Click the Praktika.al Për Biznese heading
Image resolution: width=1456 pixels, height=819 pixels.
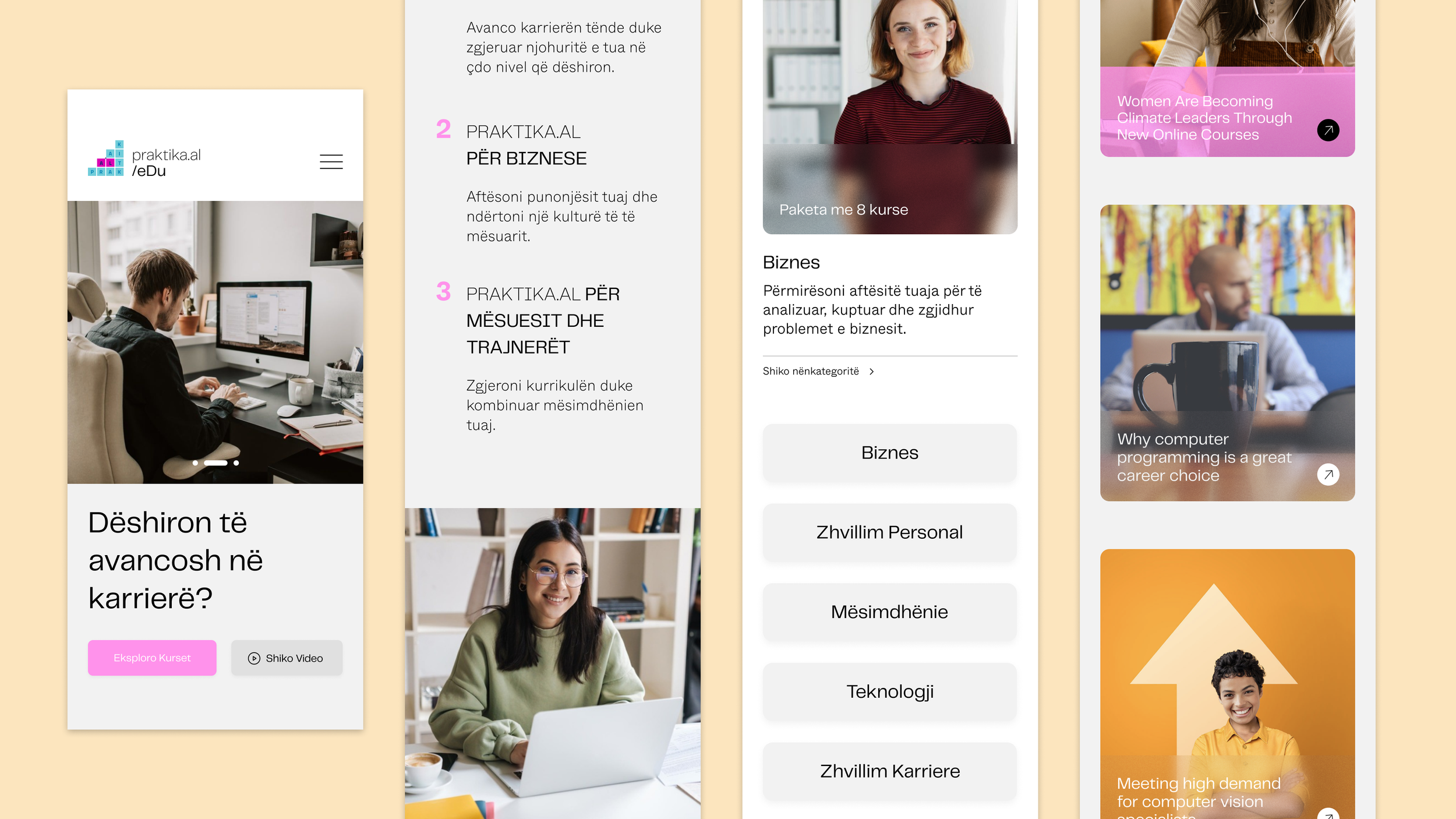pos(526,145)
